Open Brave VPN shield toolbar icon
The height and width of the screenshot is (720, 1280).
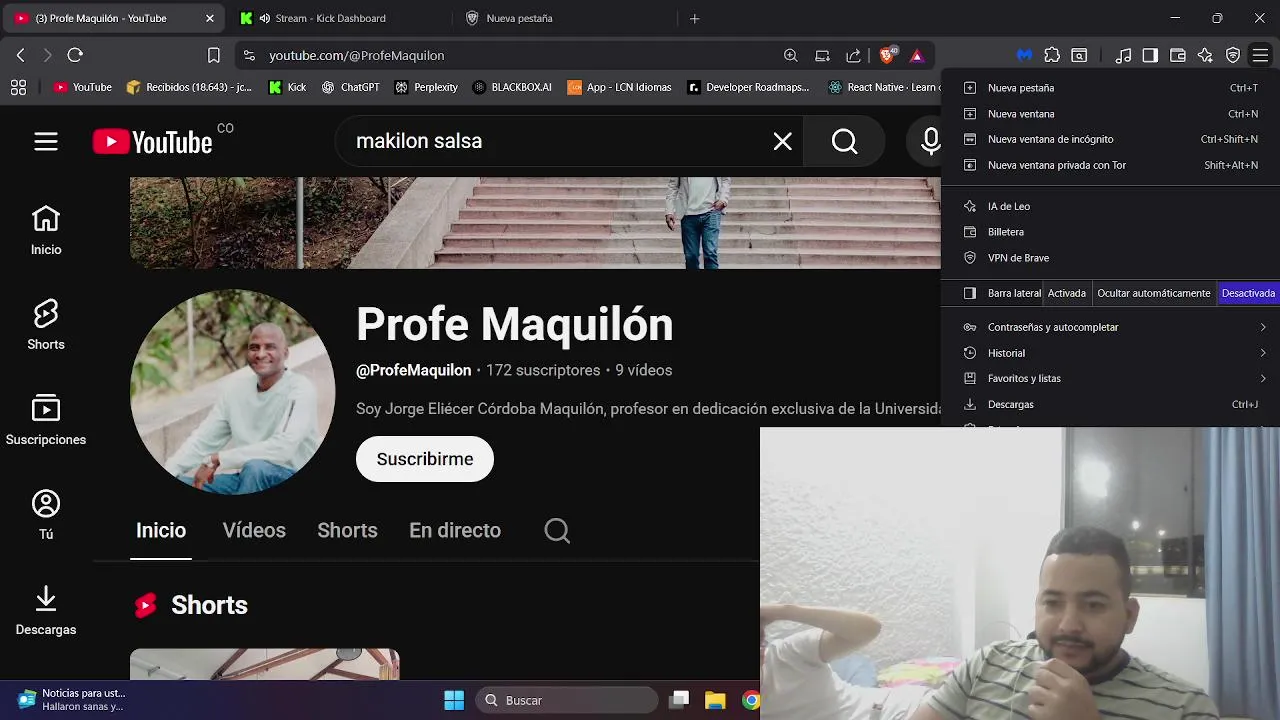click(1233, 55)
